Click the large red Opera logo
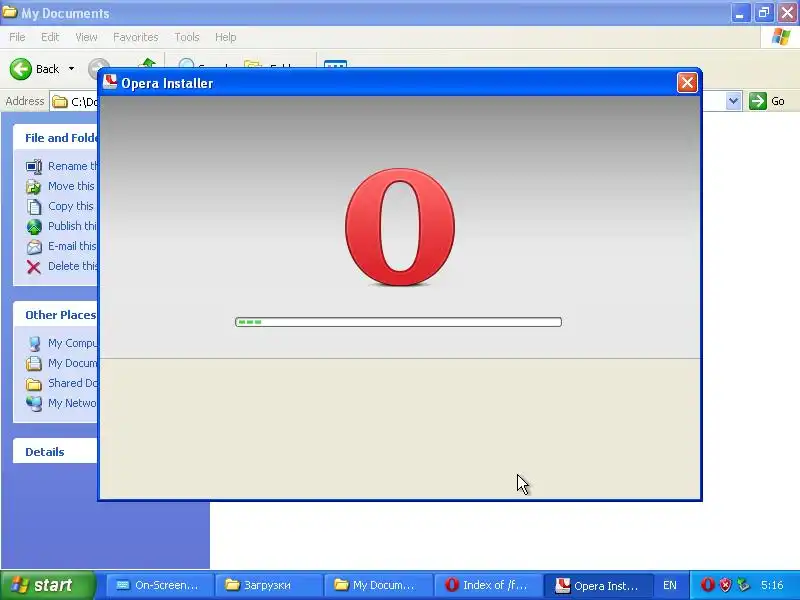Viewport: 800px width, 600px height. coord(399,227)
